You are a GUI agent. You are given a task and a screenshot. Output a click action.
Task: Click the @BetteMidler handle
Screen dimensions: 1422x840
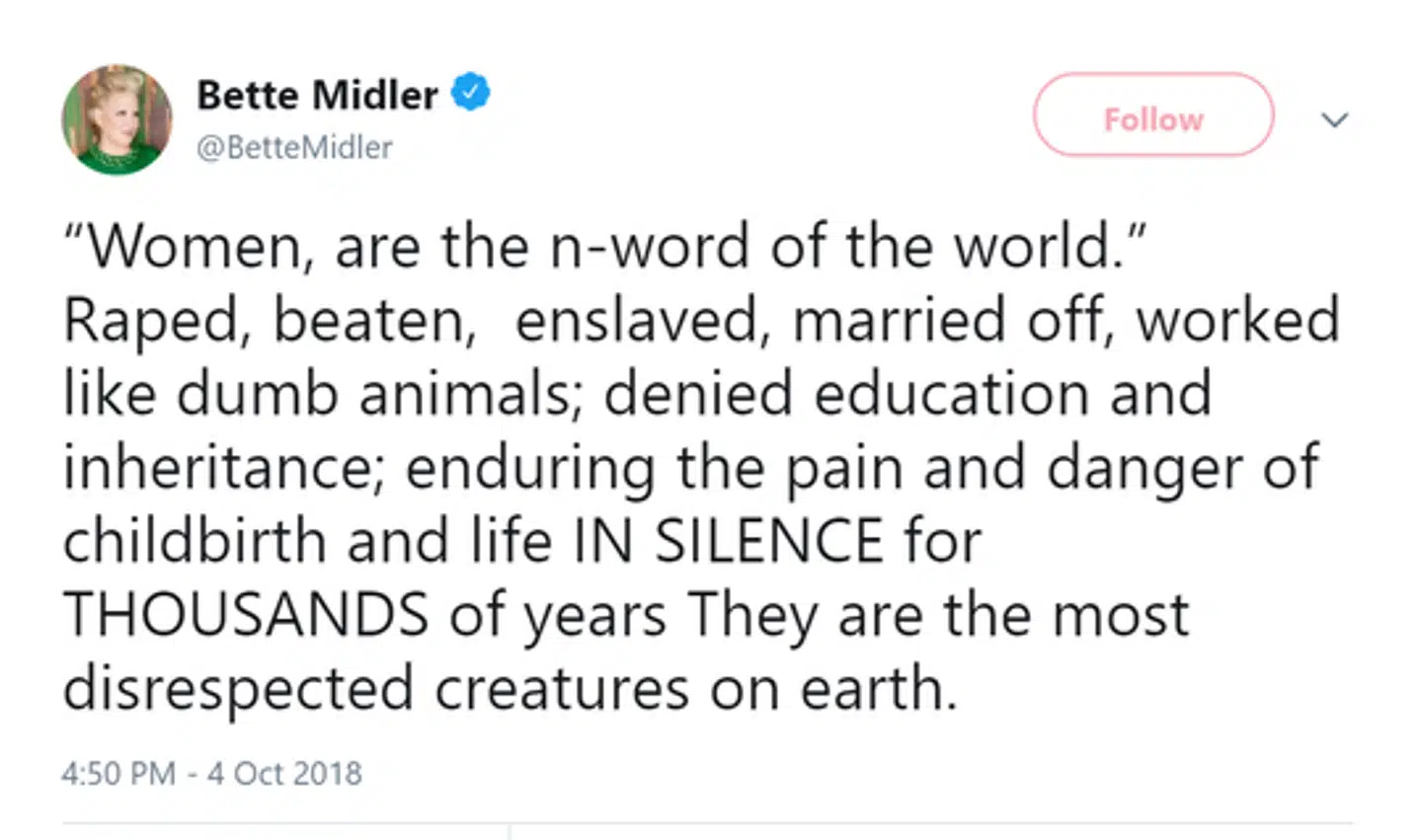(x=294, y=147)
